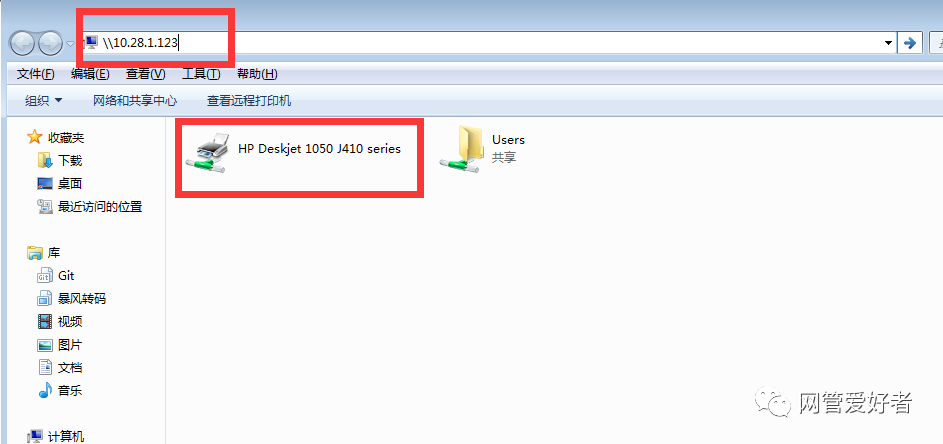Open 桌面 in the navigation pane
Image resolution: width=943 pixels, height=444 pixels.
(x=70, y=183)
